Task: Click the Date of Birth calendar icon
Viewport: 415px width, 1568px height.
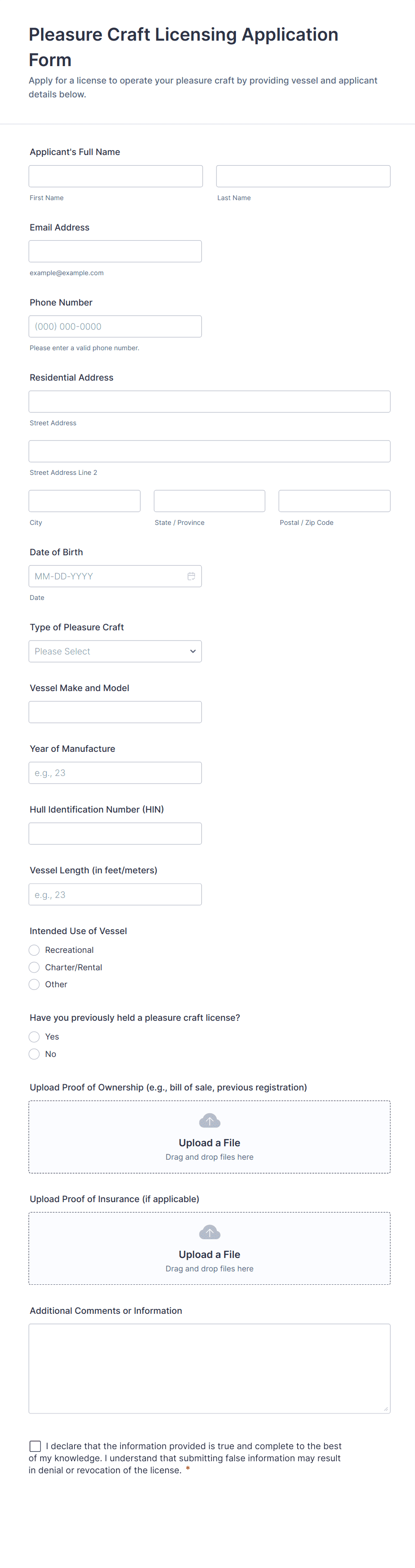Action: pyautogui.click(x=191, y=576)
